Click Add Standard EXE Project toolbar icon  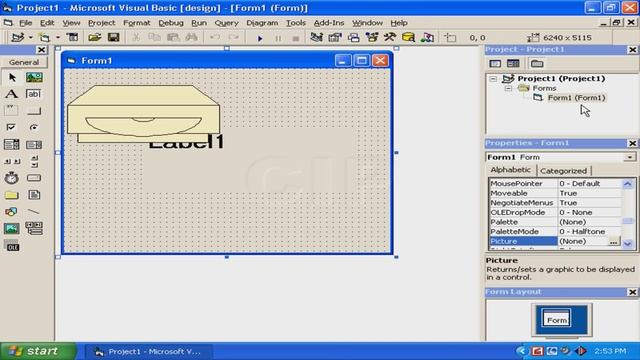click(18, 38)
